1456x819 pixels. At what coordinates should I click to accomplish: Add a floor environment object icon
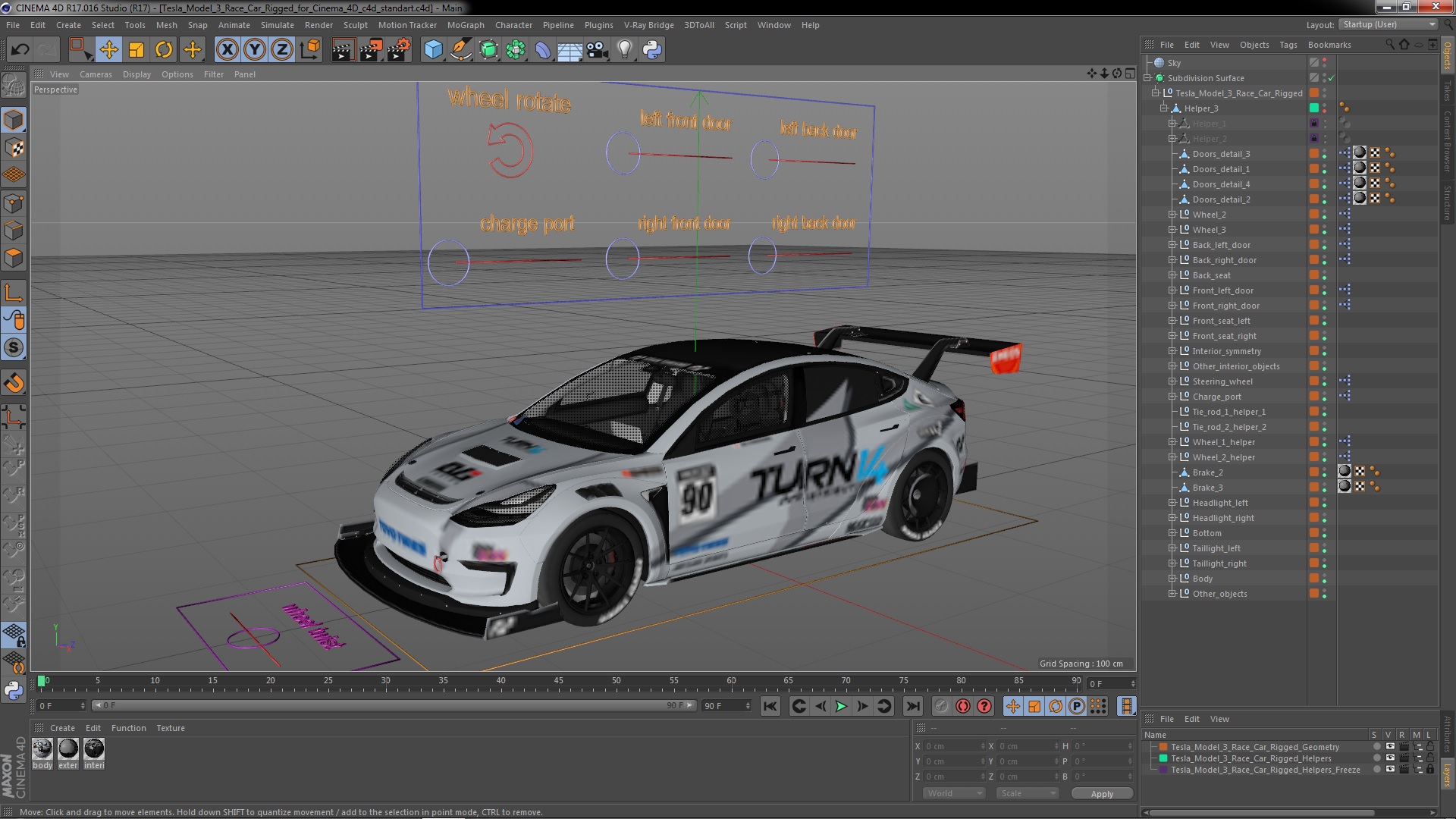coord(570,50)
